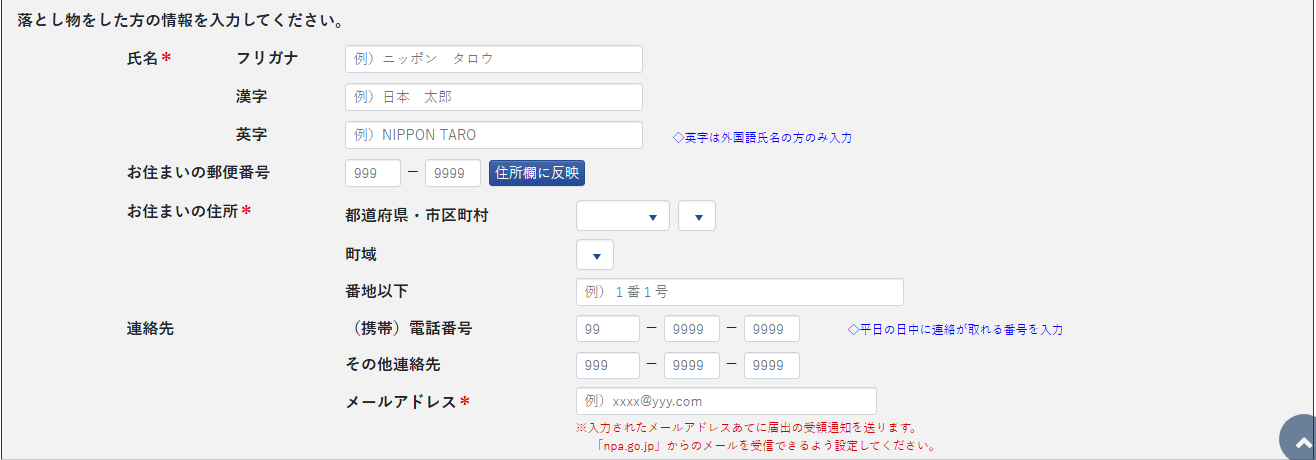1316x460 pixels.
Task: Click first box of その他連絡先
Action: pyautogui.click(x=607, y=365)
